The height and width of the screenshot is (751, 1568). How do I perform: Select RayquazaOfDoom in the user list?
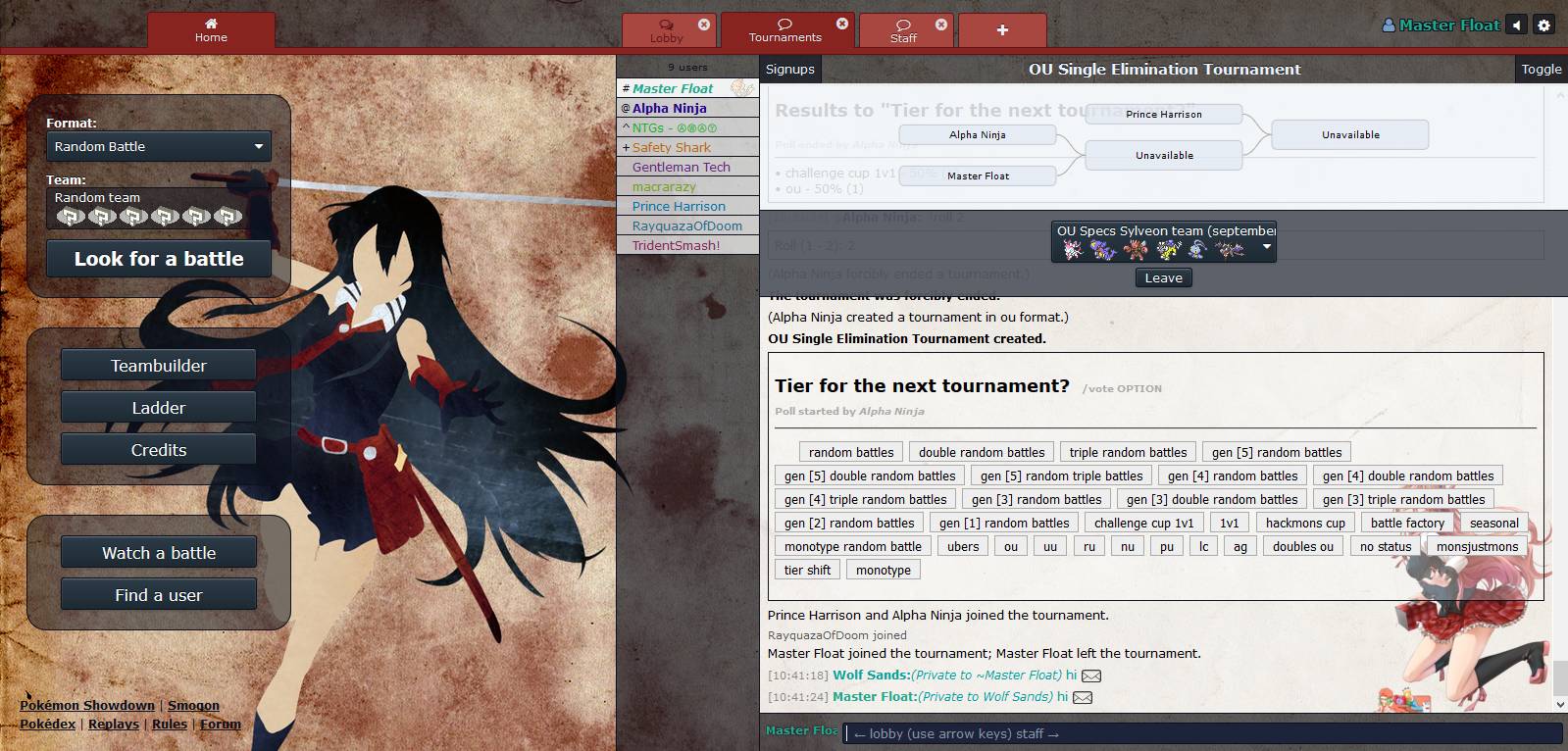(x=687, y=225)
